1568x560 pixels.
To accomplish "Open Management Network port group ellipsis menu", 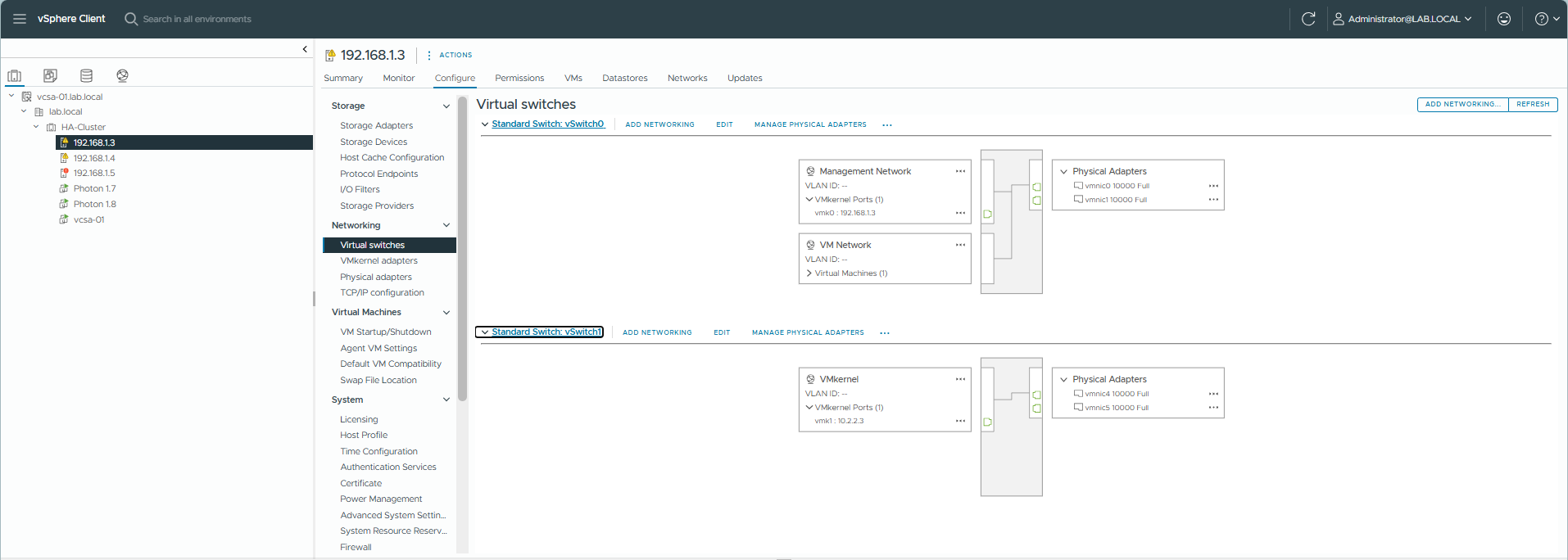I will (960, 171).
